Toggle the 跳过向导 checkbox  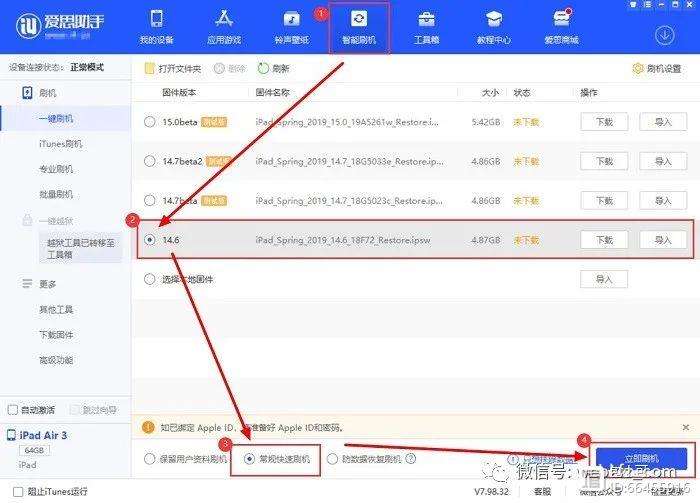click(75, 409)
